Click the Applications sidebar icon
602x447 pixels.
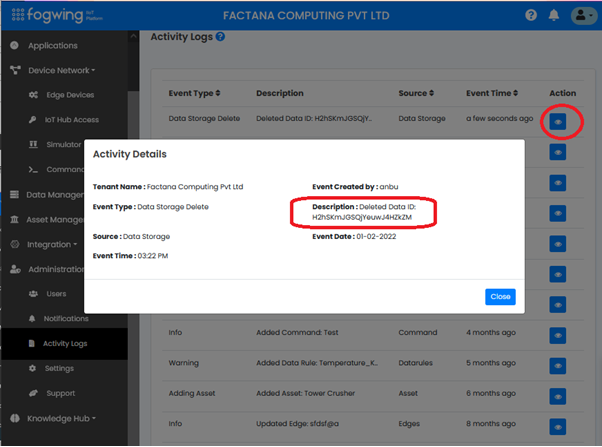14,45
